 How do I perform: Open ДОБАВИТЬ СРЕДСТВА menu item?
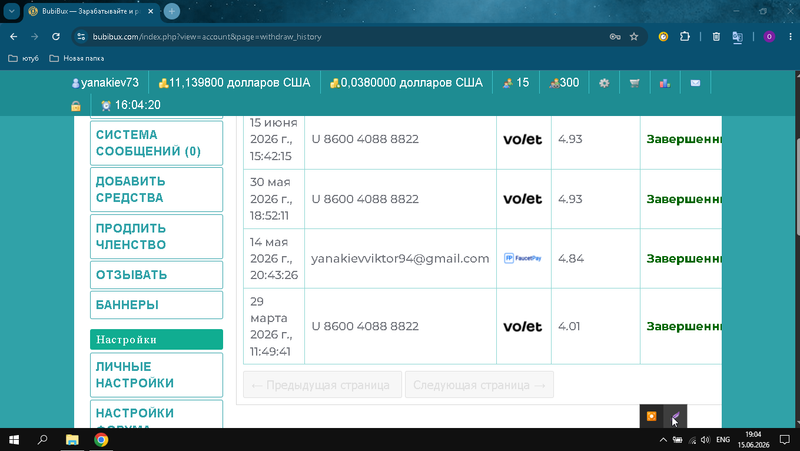(x=157, y=189)
